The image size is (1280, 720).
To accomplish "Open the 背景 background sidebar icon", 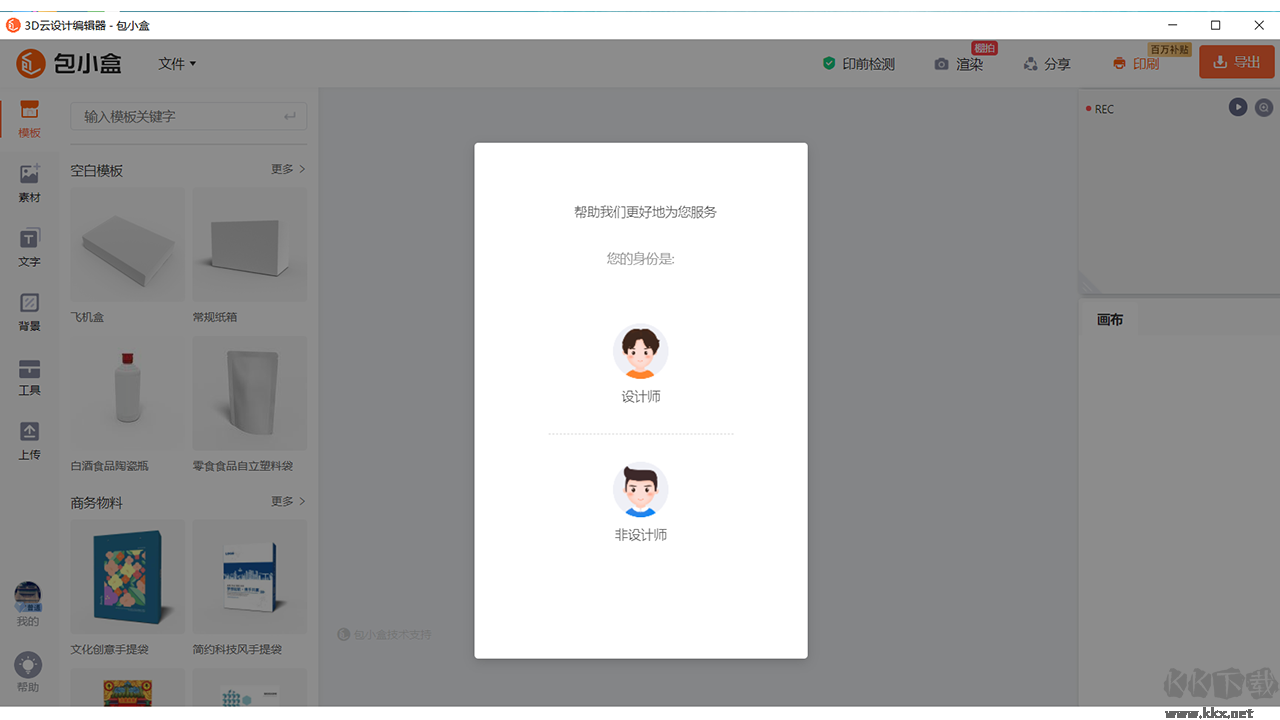I will click(29, 312).
